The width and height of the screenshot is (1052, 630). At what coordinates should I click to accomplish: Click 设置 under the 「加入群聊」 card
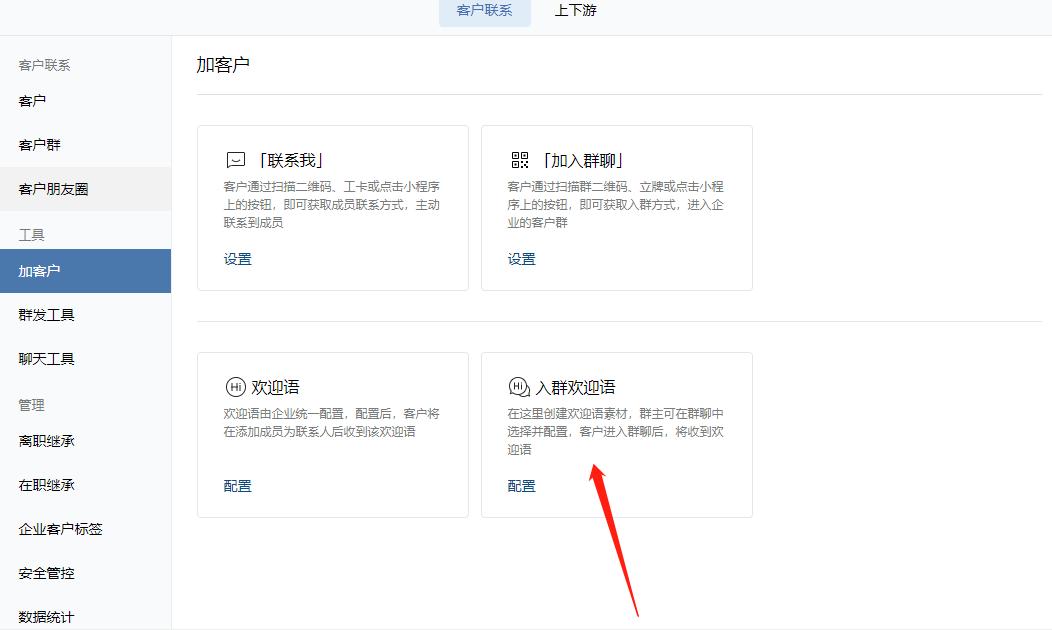pos(521,257)
